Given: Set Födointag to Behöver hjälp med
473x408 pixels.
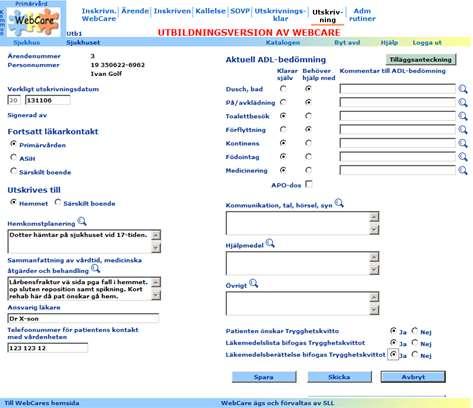Looking at the screenshot, I should (308, 156).
